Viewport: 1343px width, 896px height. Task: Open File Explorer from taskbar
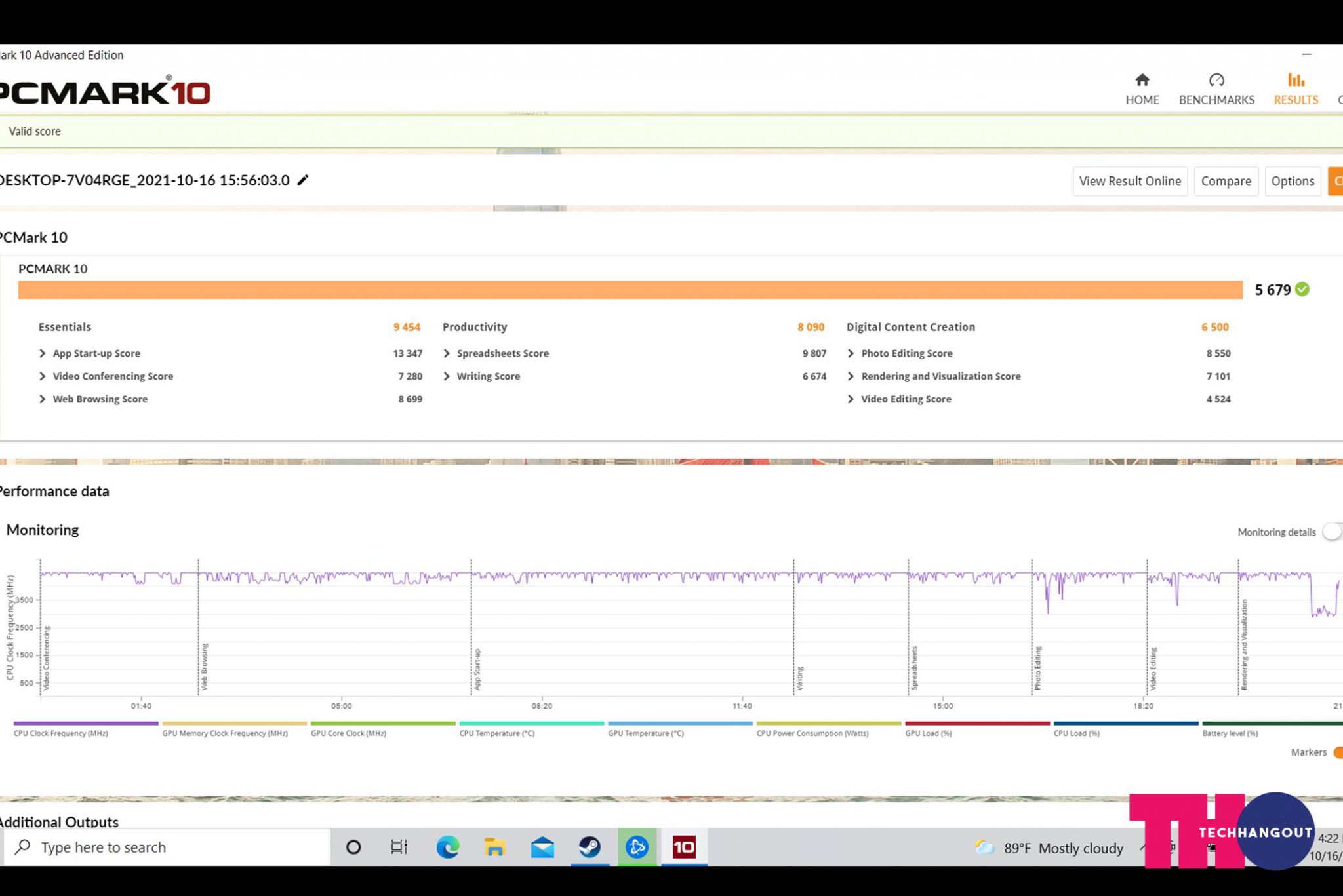(495, 847)
